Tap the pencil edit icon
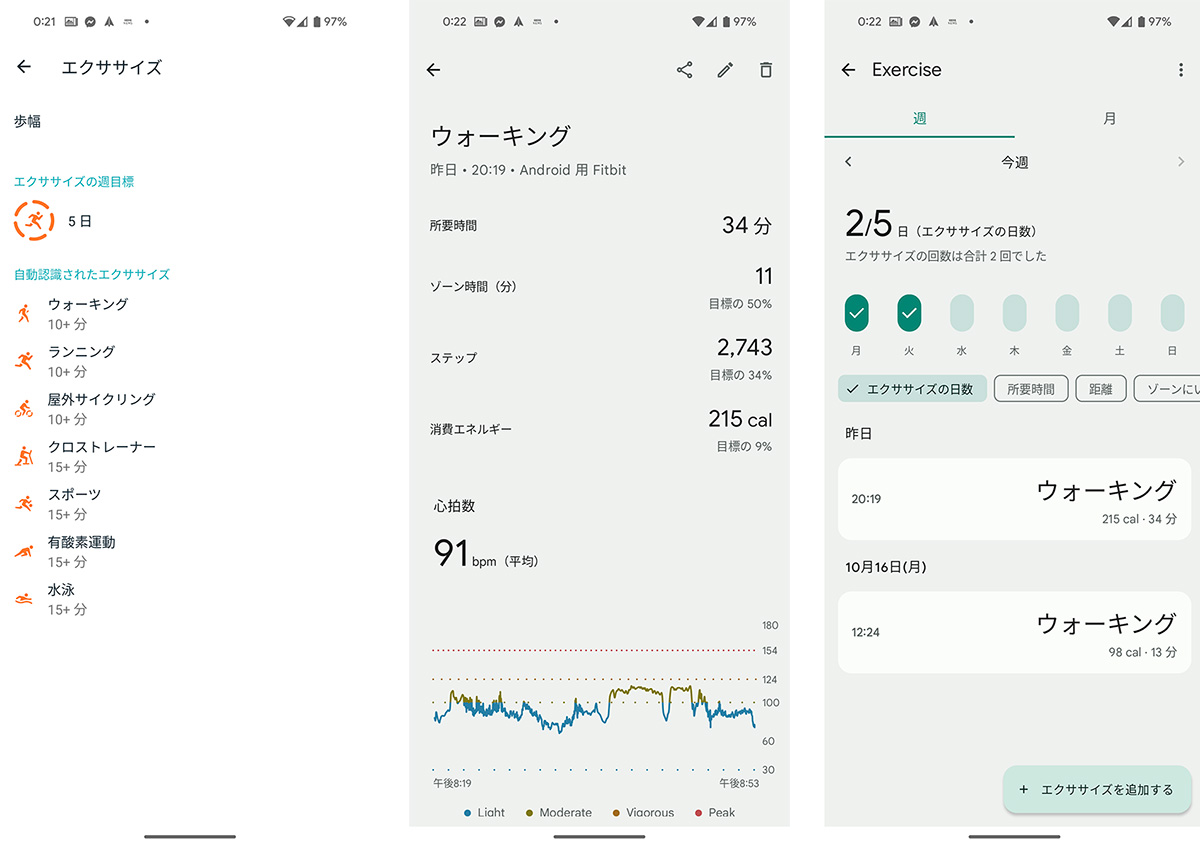The width and height of the screenshot is (1200, 847). coord(725,70)
